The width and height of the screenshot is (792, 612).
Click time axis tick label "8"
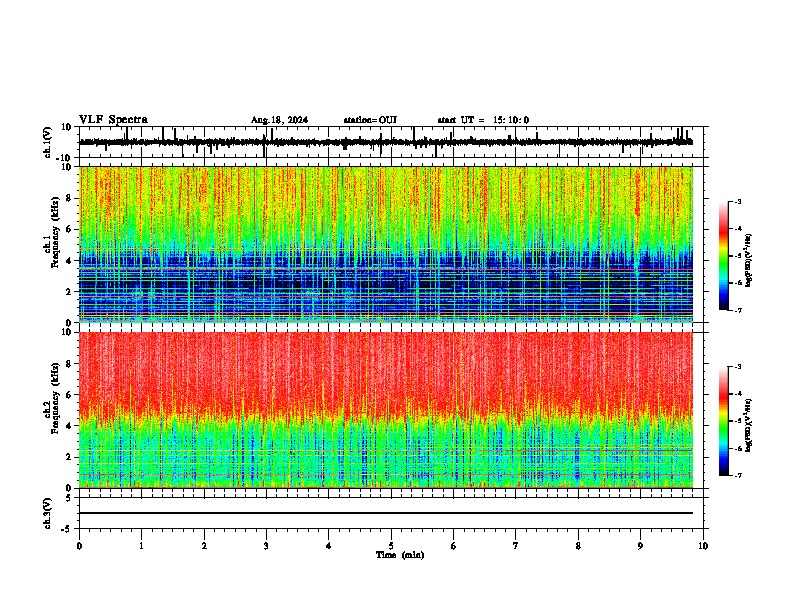(578, 546)
